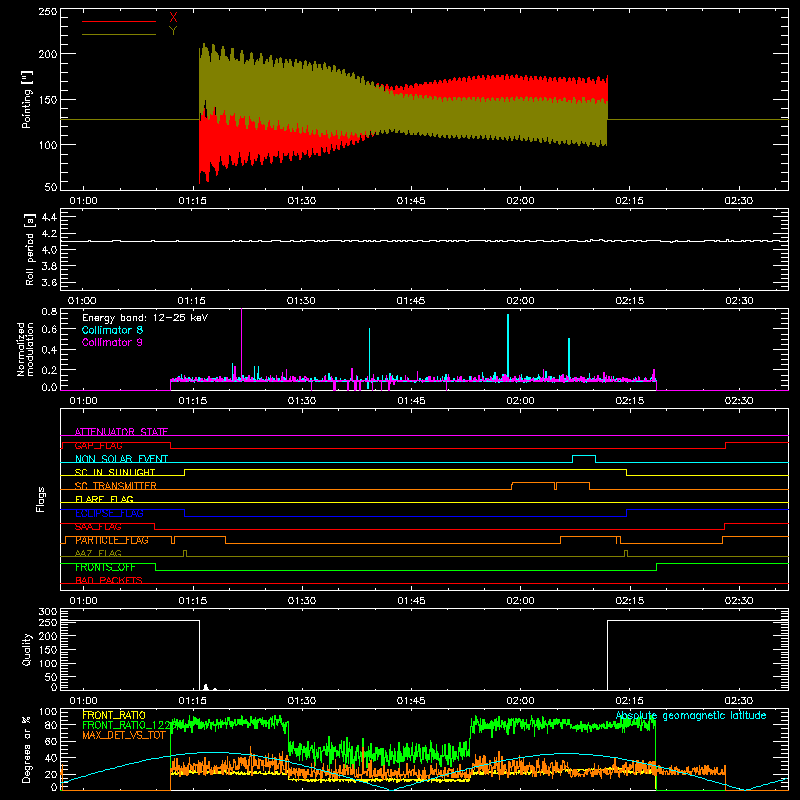800x800 pixels.
Task: Click the 0.6 tick on modulation axis
Action: click(49, 330)
